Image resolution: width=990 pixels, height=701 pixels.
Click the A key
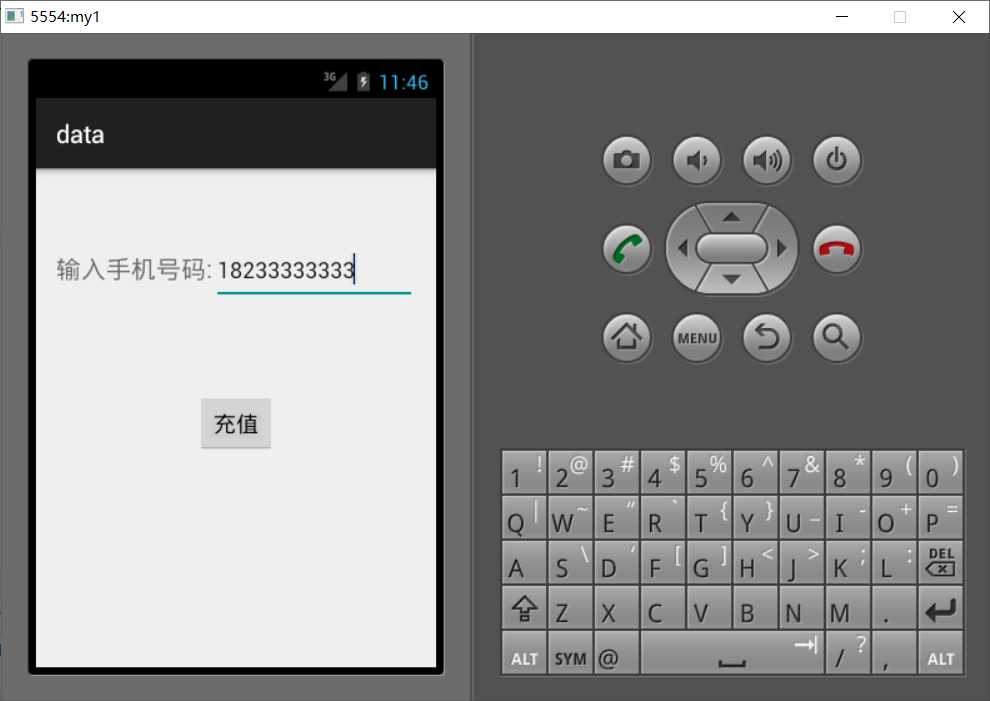pyautogui.click(x=524, y=562)
